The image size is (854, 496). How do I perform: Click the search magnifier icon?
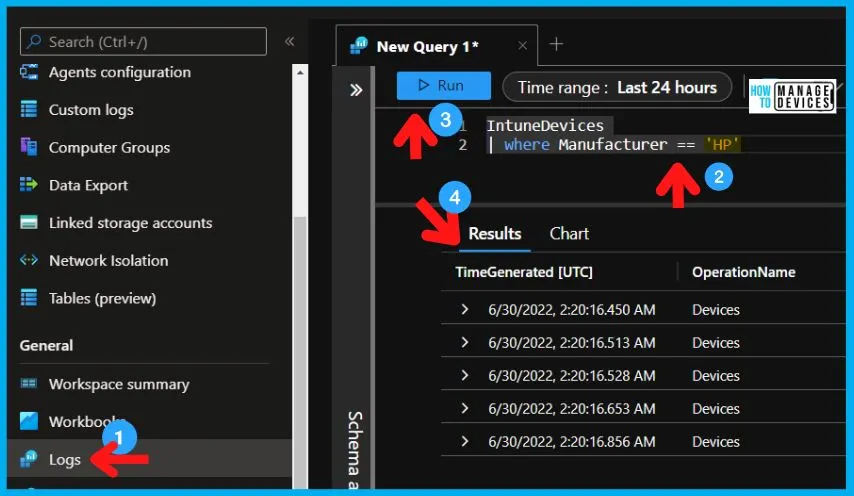tap(34, 41)
